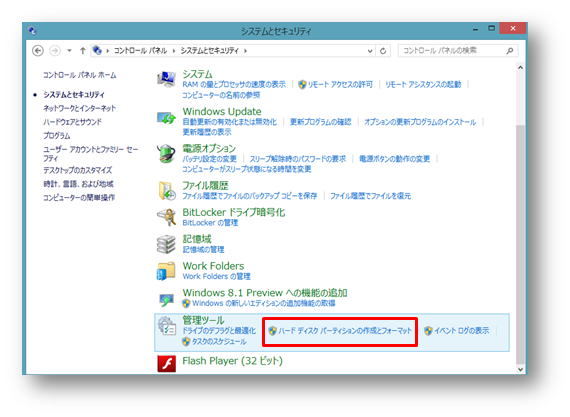Screen dimensions: 570x417
Task: Click 更新履歴の表示 link
Action: click(206, 132)
